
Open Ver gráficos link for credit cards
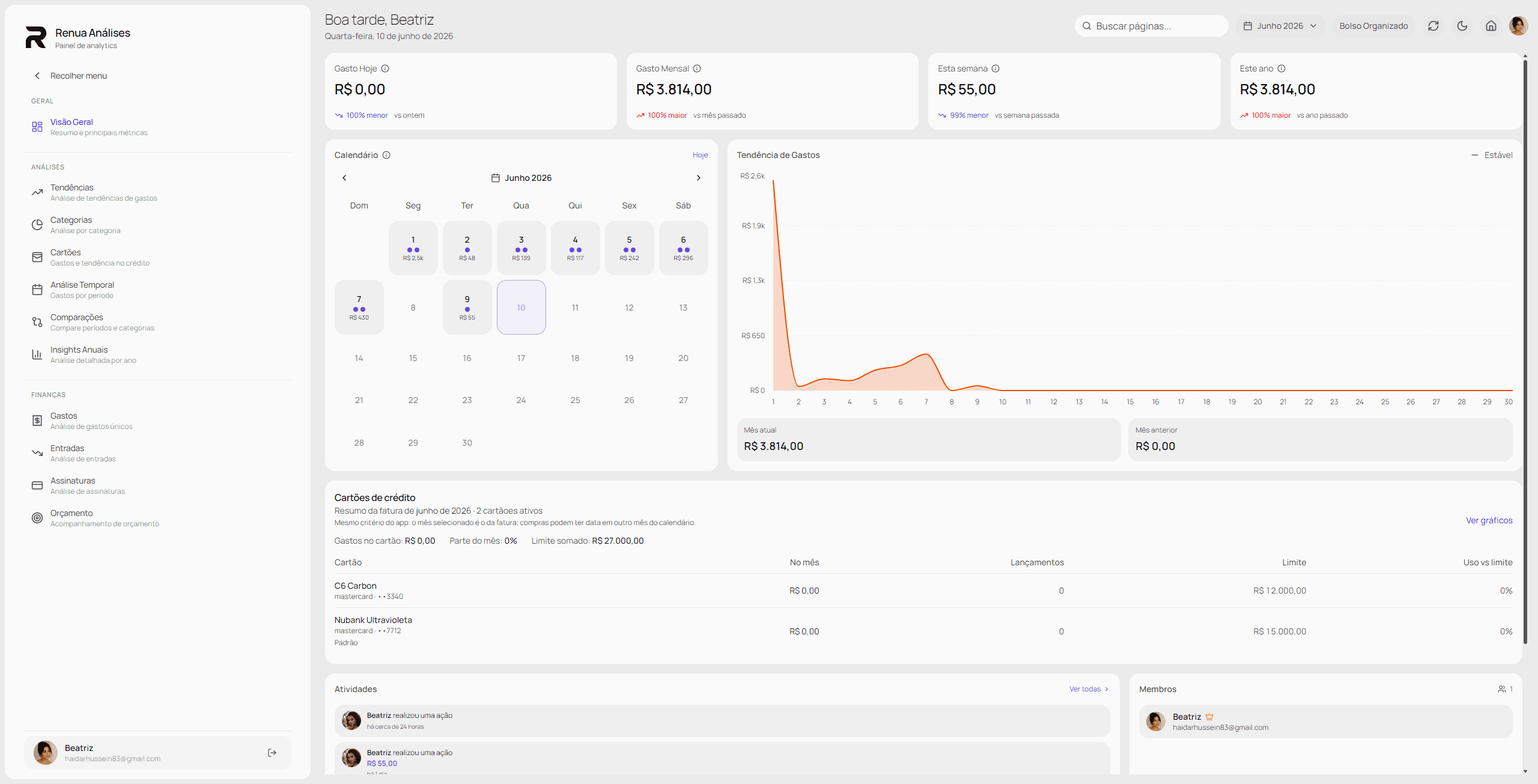tap(1489, 520)
